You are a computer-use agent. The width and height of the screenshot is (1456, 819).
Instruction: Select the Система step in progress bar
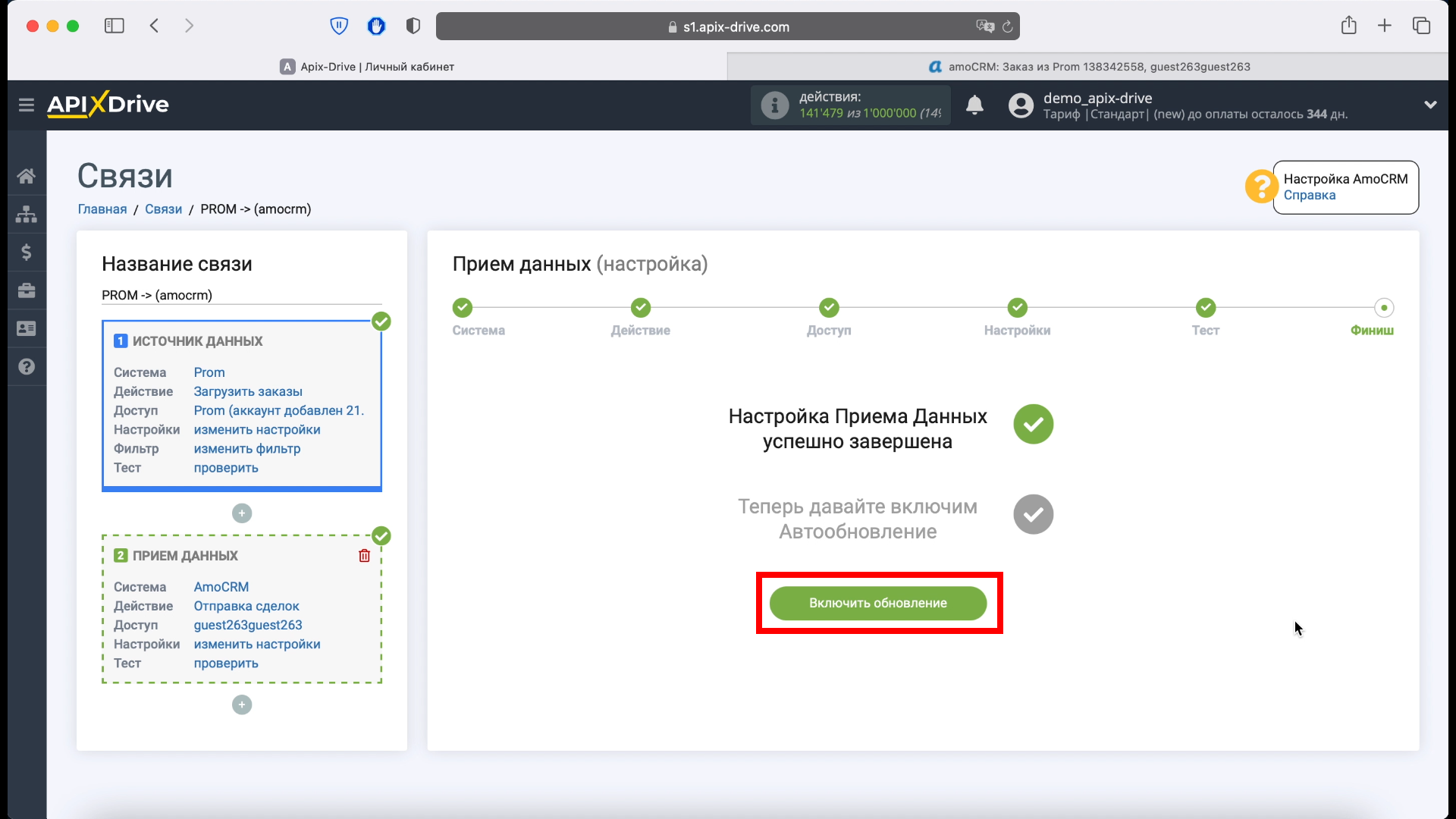click(x=463, y=308)
